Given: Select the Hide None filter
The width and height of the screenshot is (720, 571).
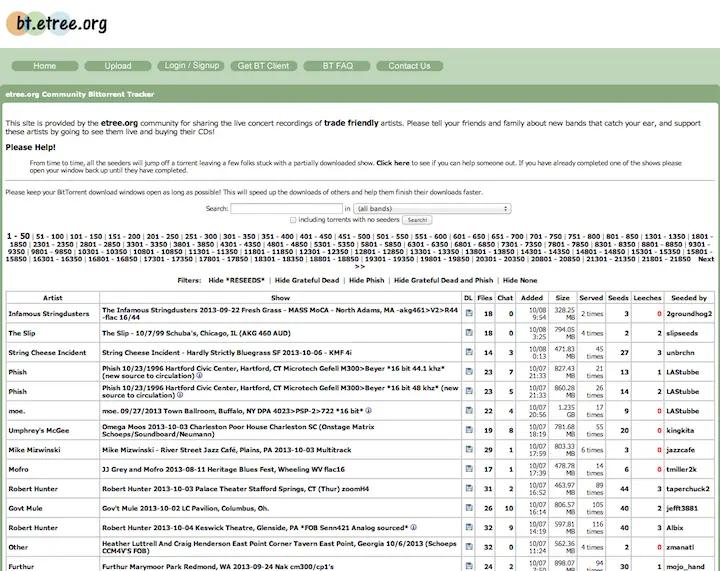Looking at the screenshot, I should (520, 280).
